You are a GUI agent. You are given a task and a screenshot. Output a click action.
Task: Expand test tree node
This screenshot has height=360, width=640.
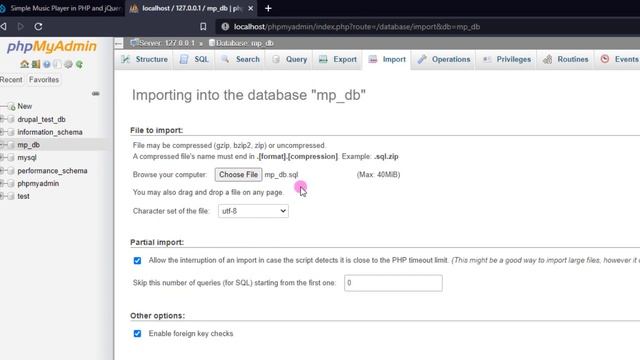2,196
